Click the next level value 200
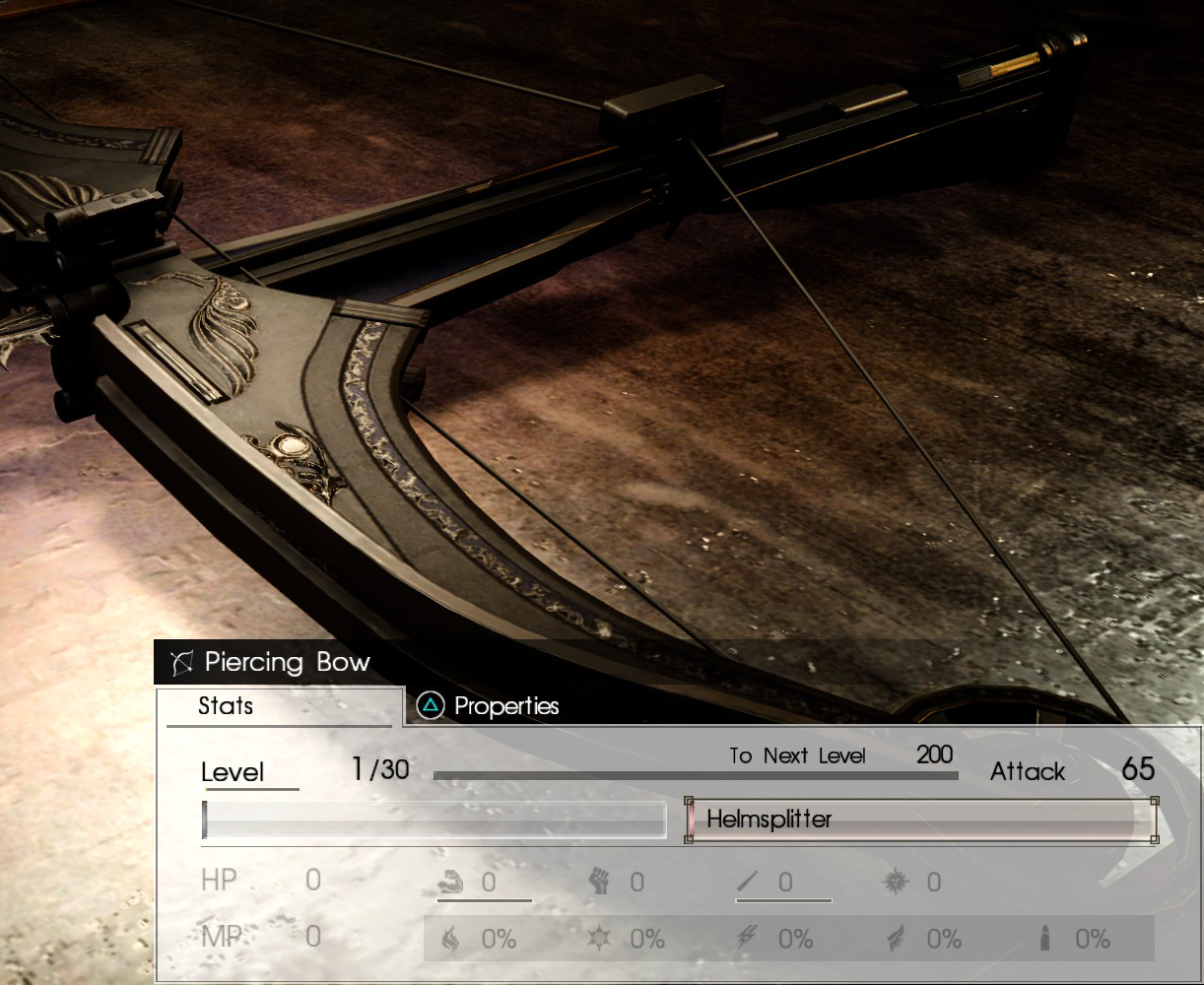 pos(935,755)
